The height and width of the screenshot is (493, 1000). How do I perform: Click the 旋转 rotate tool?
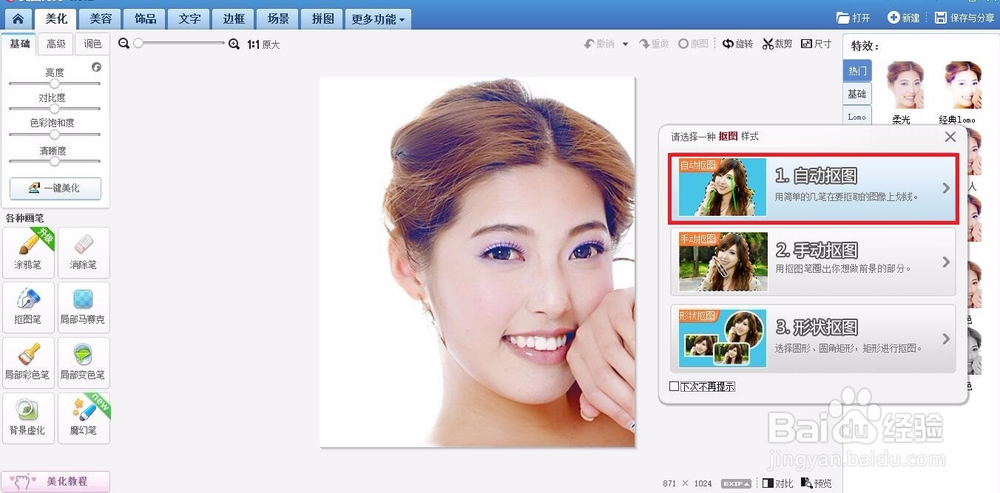(x=738, y=44)
